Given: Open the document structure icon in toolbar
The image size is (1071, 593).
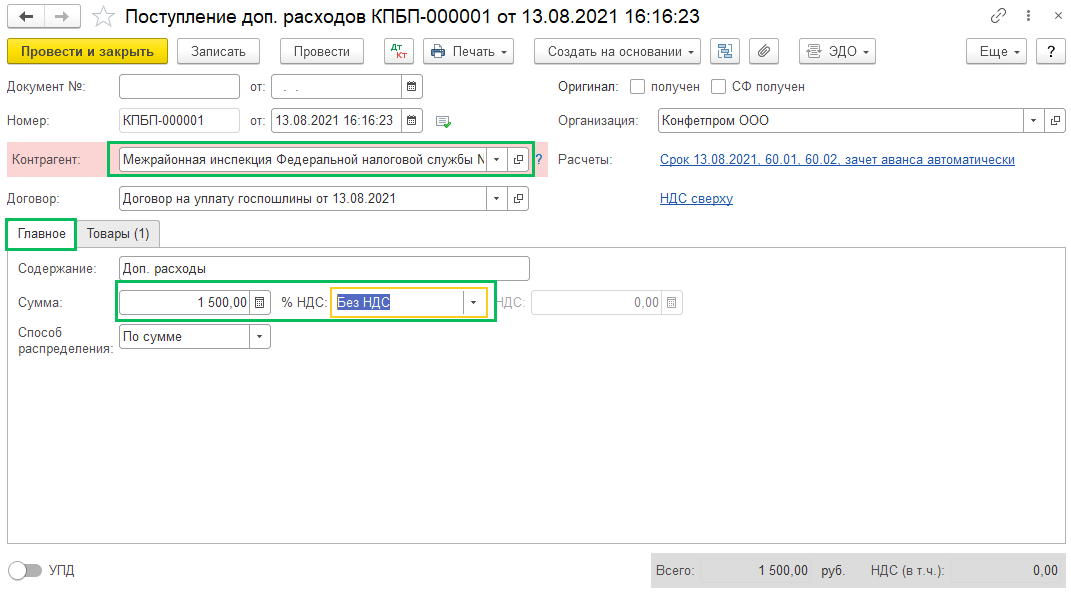Looking at the screenshot, I should (724, 52).
